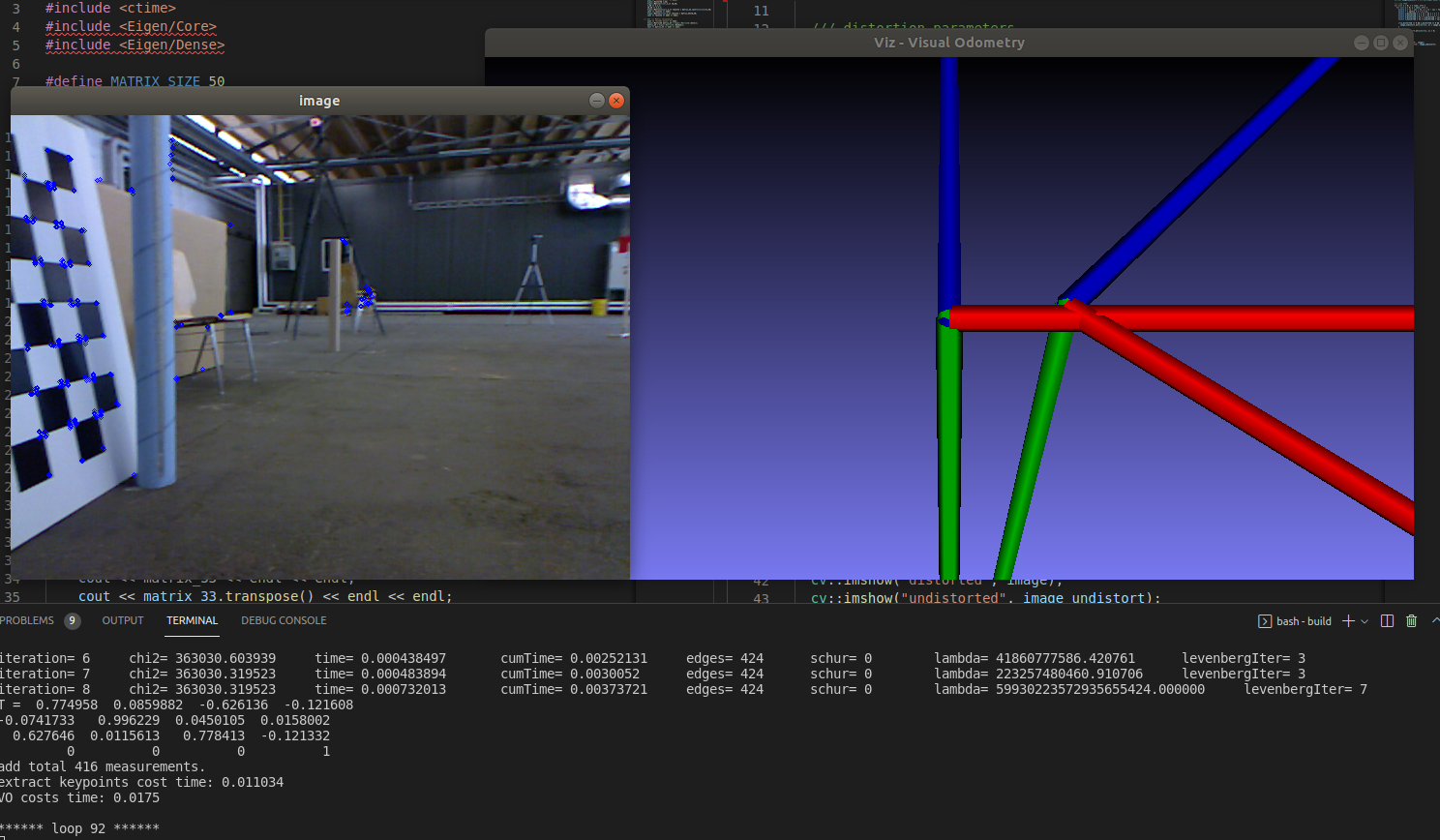The image size is (1440, 840).
Task: Click line number 11 in the right editor
Action: [x=761, y=11]
